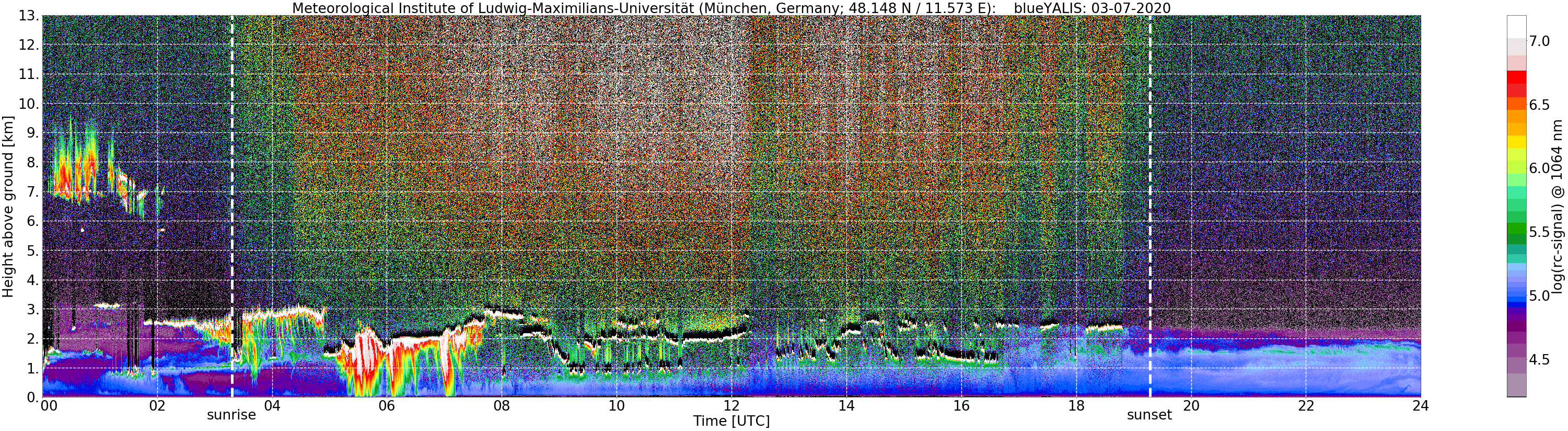Click the yellow colorbar swatch near 6.2

pos(1516,141)
